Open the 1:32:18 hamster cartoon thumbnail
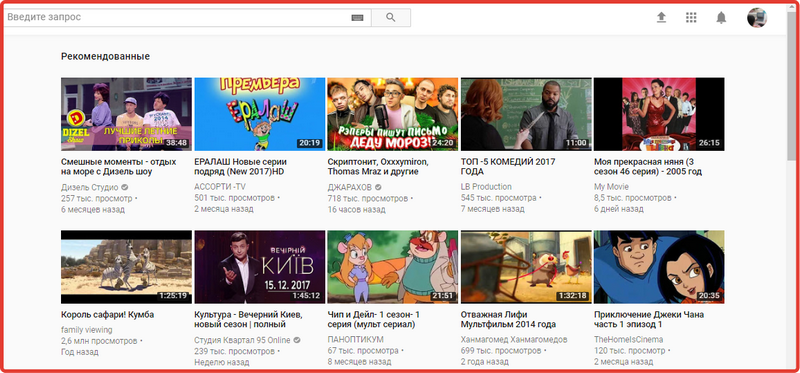 pyautogui.click(x=526, y=267)
